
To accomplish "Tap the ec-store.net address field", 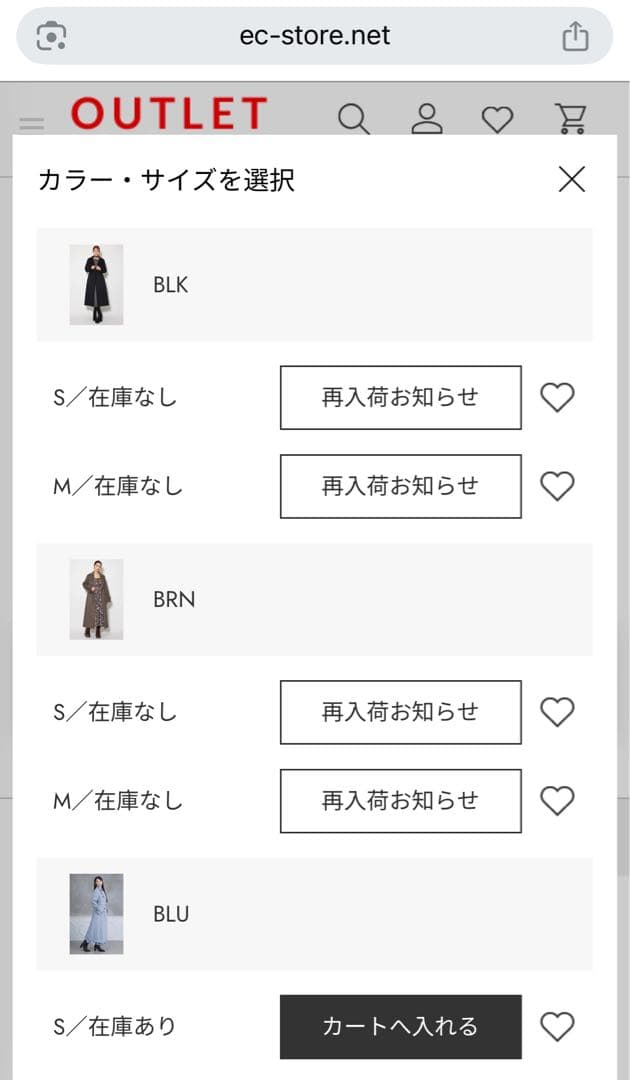I will click(315, 37).
